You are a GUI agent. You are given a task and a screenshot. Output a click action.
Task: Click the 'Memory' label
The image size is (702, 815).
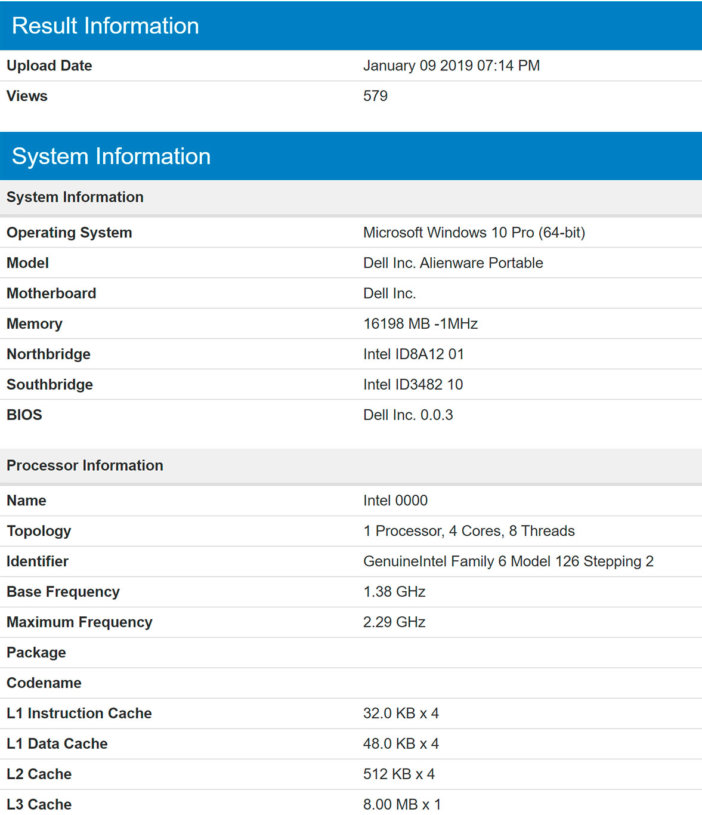tap(34, 324)
